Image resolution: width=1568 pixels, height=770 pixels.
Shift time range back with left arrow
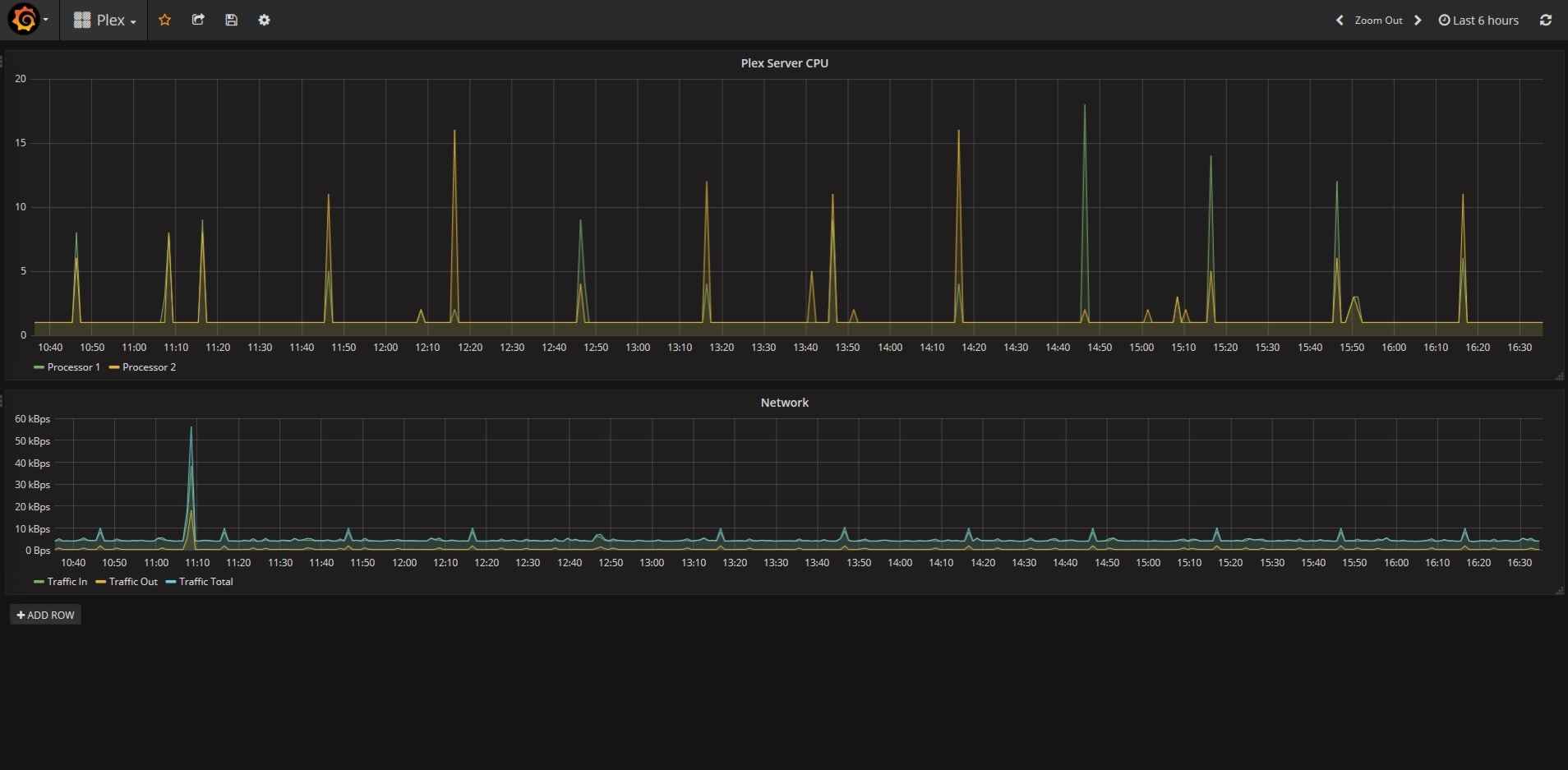[1340, 20]
